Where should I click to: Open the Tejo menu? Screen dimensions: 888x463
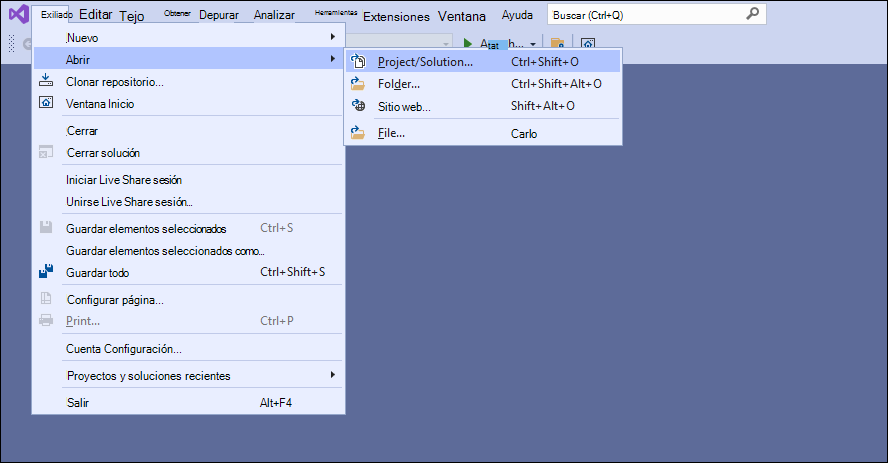(x=132, y=16)
